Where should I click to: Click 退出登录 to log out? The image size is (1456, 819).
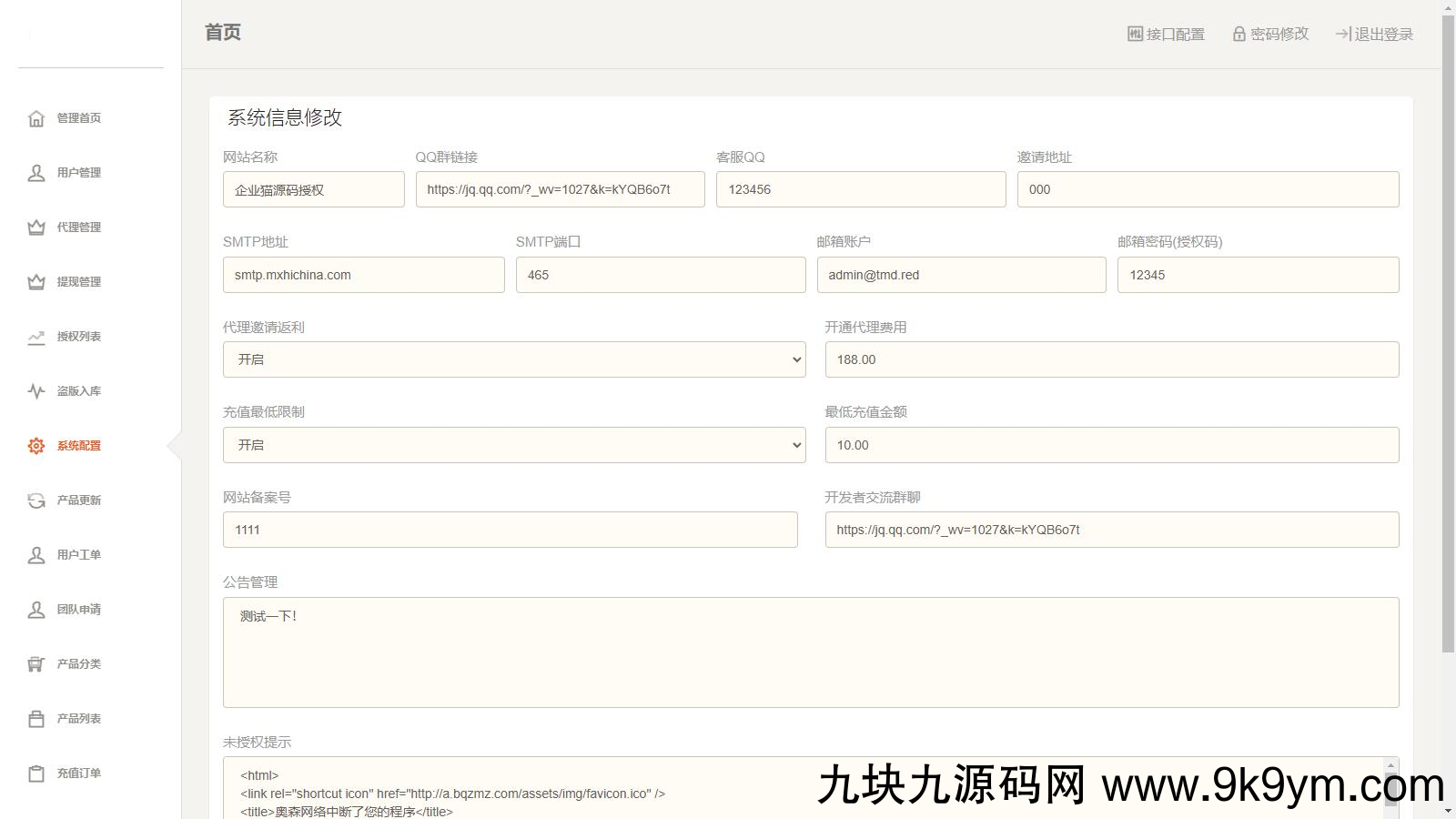pyautogui.click(x=1374, y=35)
